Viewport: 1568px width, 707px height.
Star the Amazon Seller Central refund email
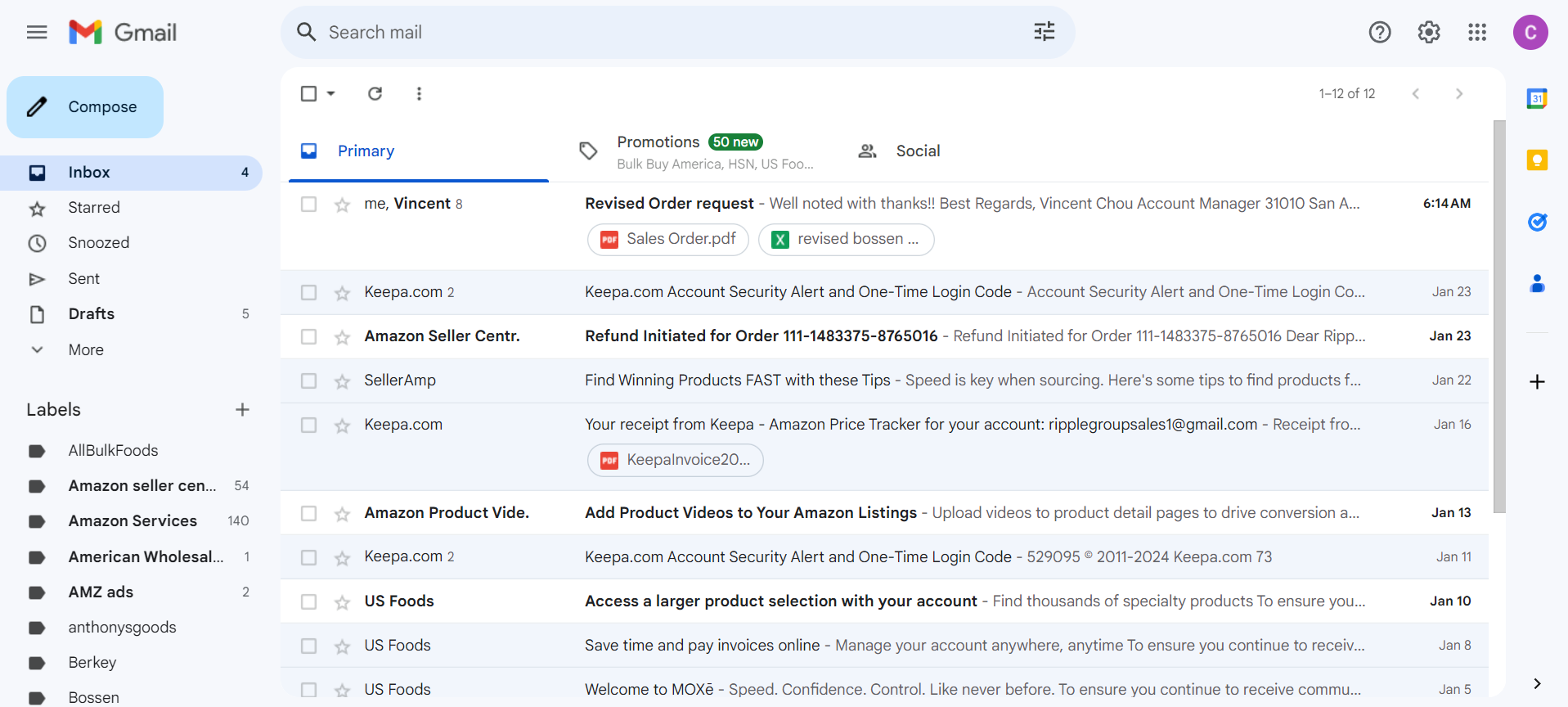[342, 337]
